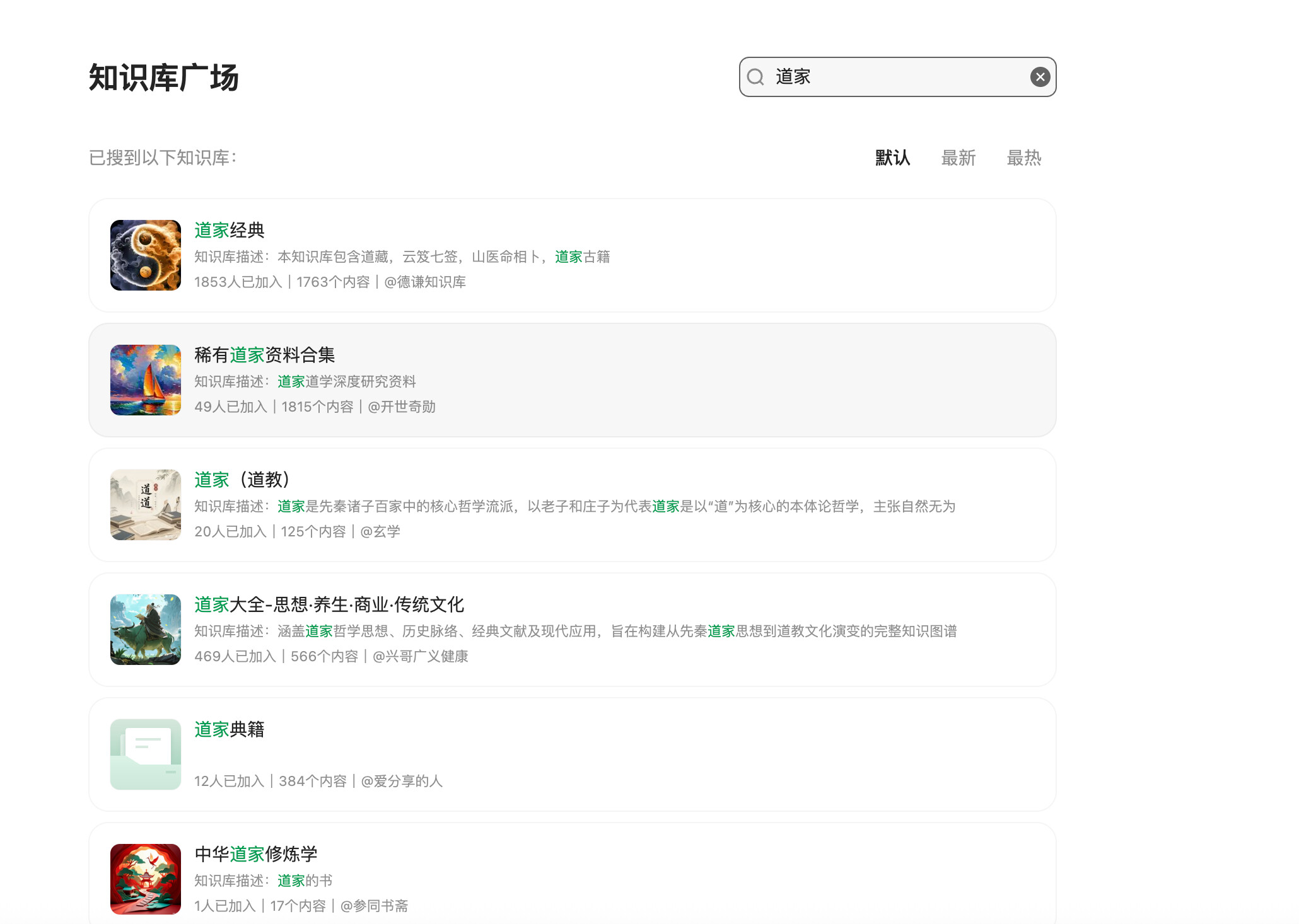The height and width of the screenshot is (924, 1299).
Task: Click the 已搜到以下知识库 label
Action: [163, 158]
